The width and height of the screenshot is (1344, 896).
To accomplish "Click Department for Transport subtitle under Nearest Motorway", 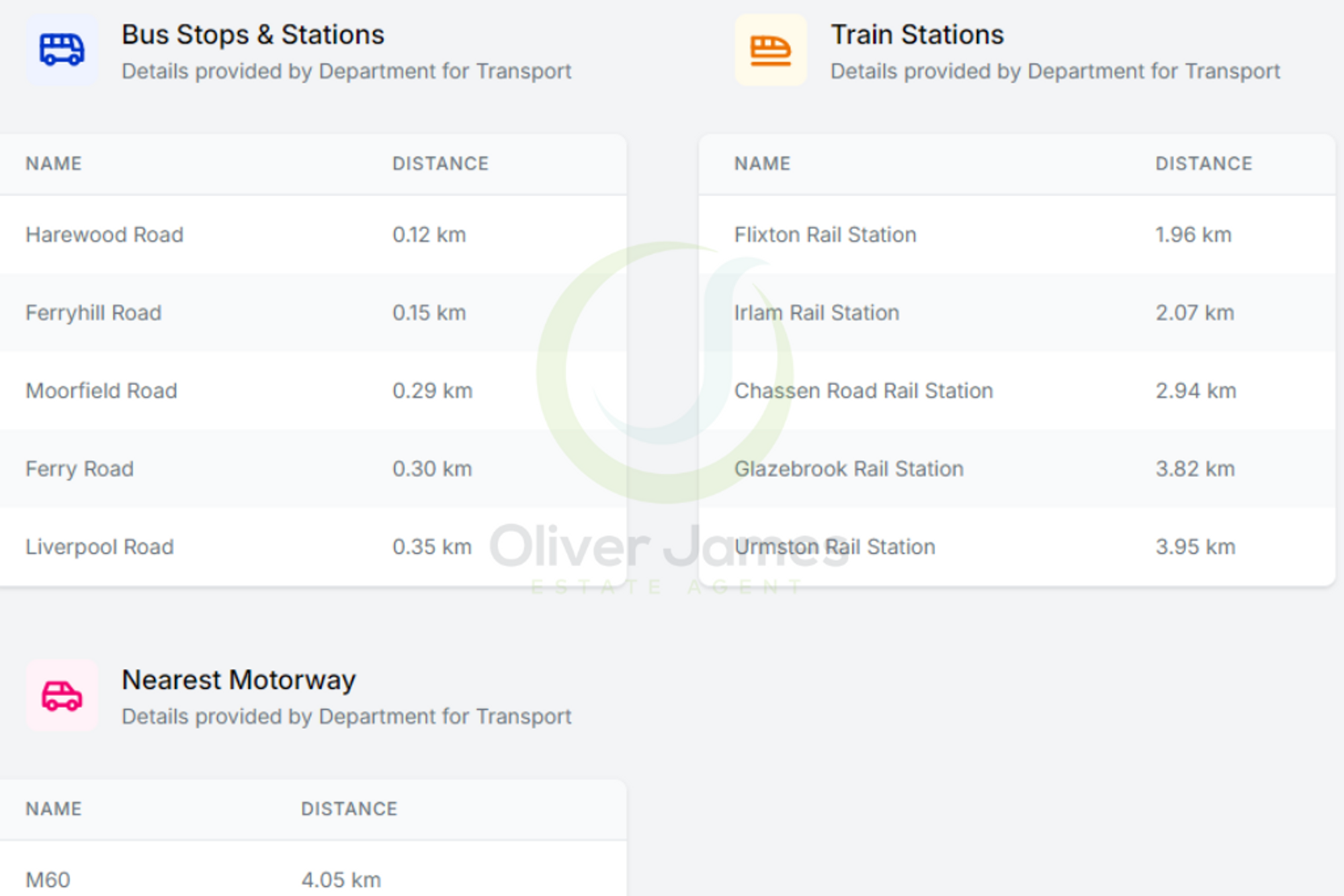I will pos(347,717).
